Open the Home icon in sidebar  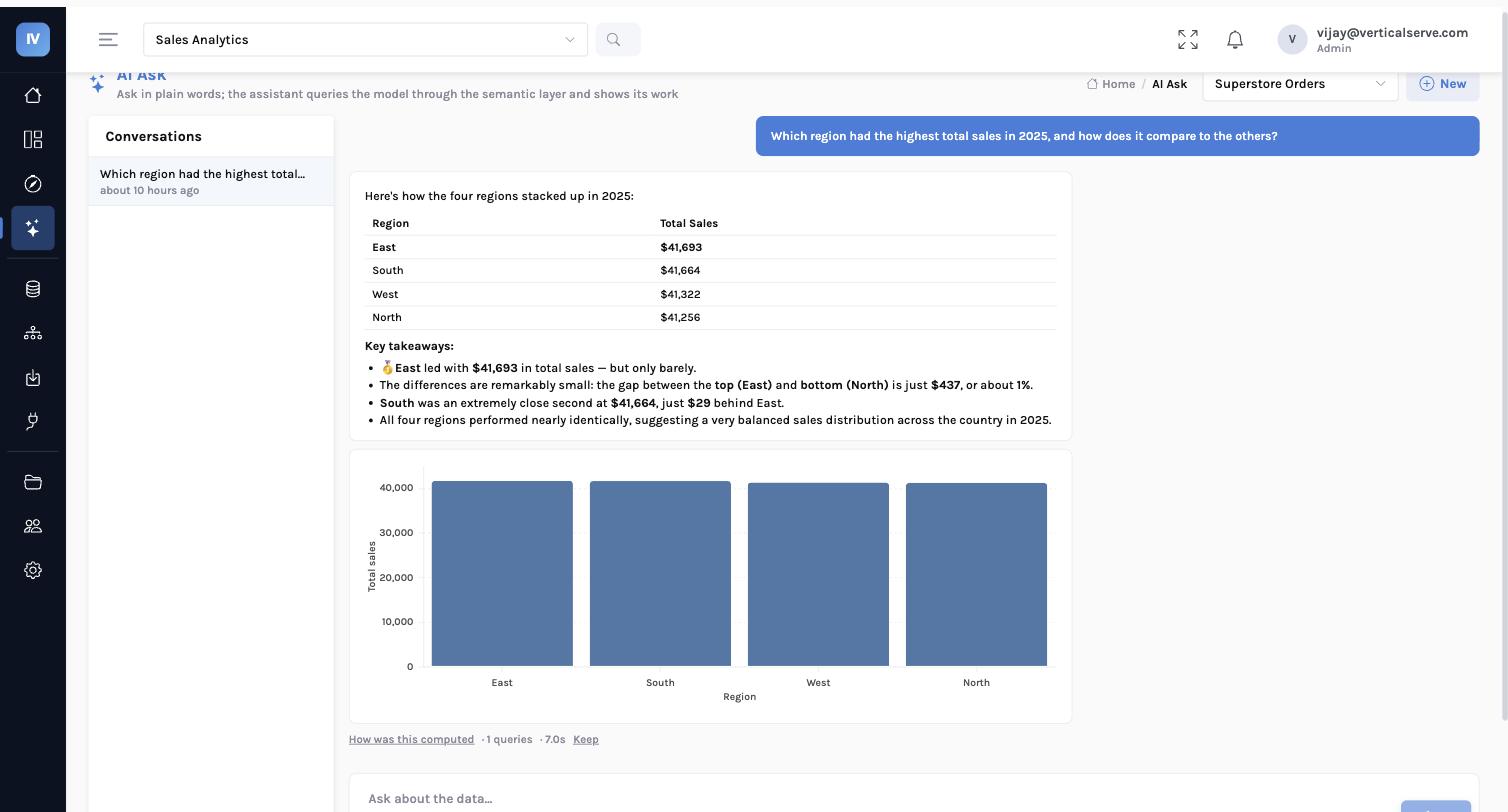pos(33,95)
